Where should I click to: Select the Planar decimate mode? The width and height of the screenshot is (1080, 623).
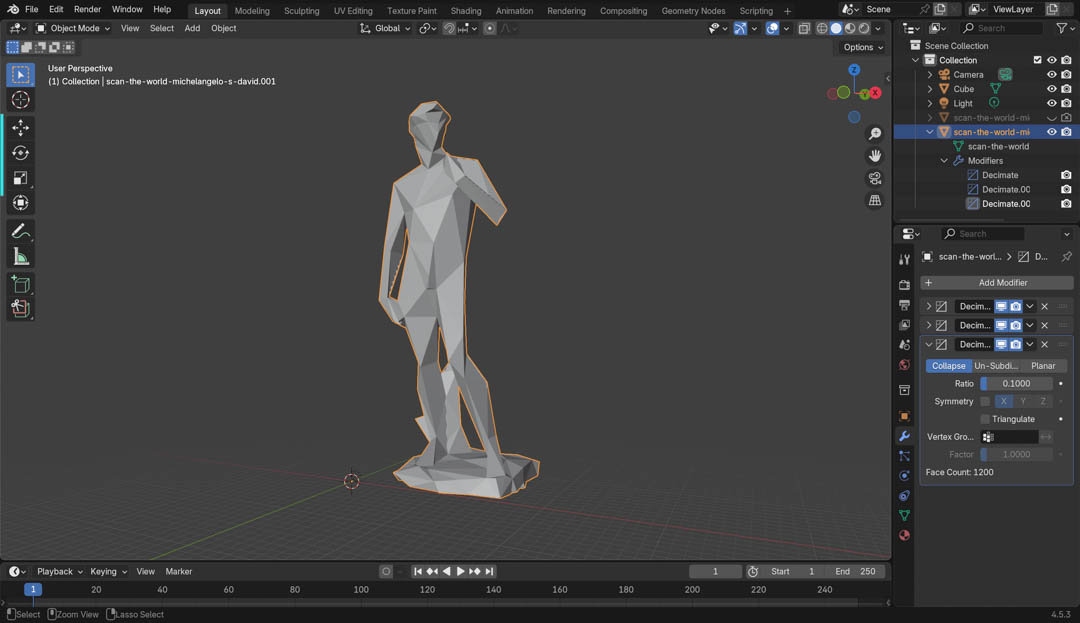1043,366
